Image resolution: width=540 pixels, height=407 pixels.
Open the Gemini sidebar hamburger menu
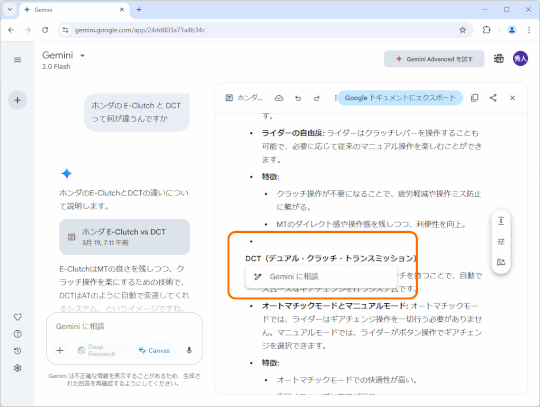click(x=18, y=60)
